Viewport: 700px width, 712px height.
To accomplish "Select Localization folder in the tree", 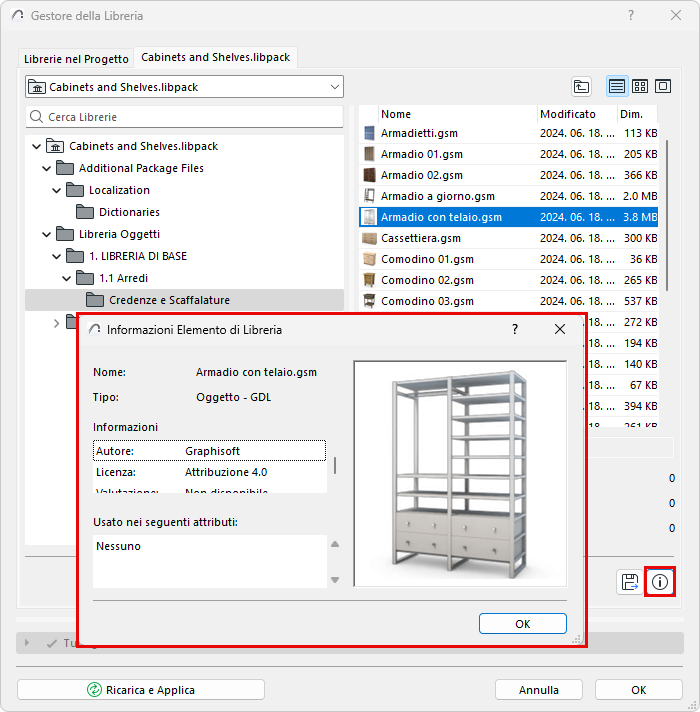I will [119, 190].
